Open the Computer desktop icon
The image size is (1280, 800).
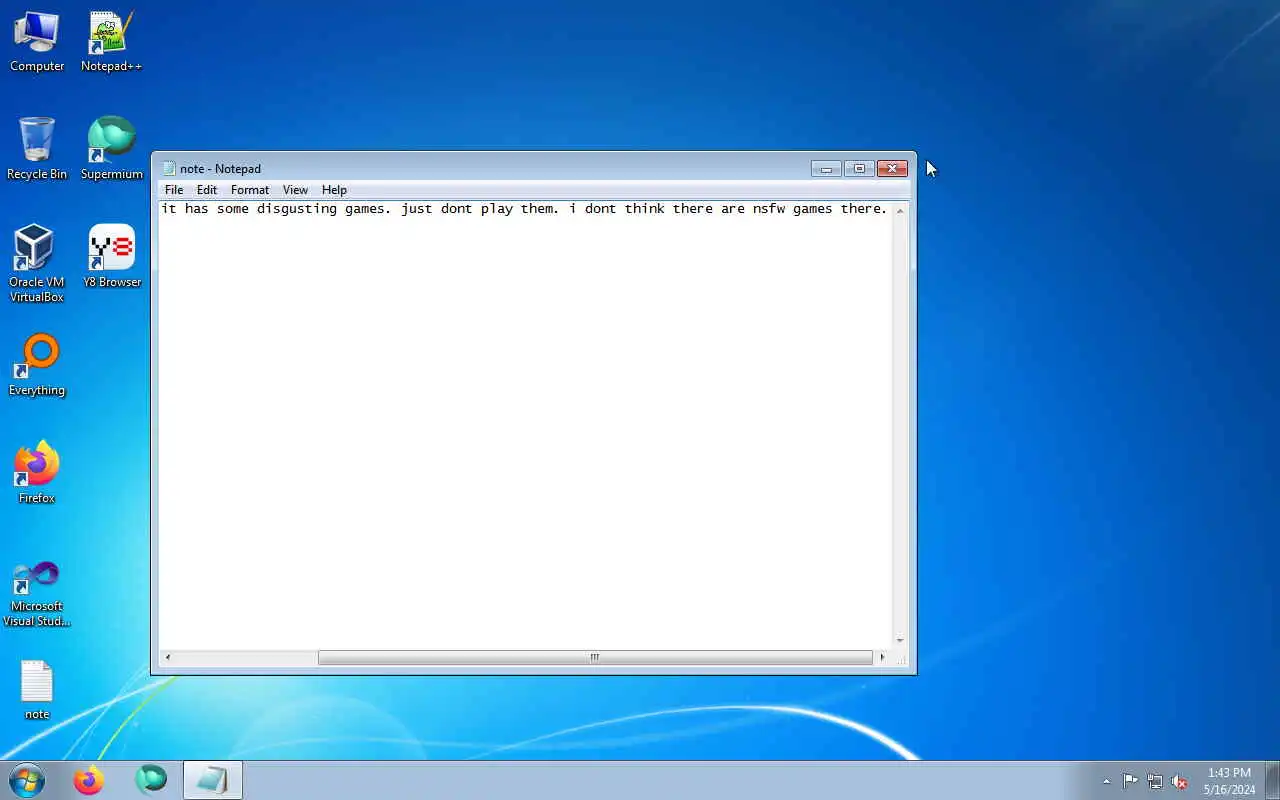[x=37, y=41]
